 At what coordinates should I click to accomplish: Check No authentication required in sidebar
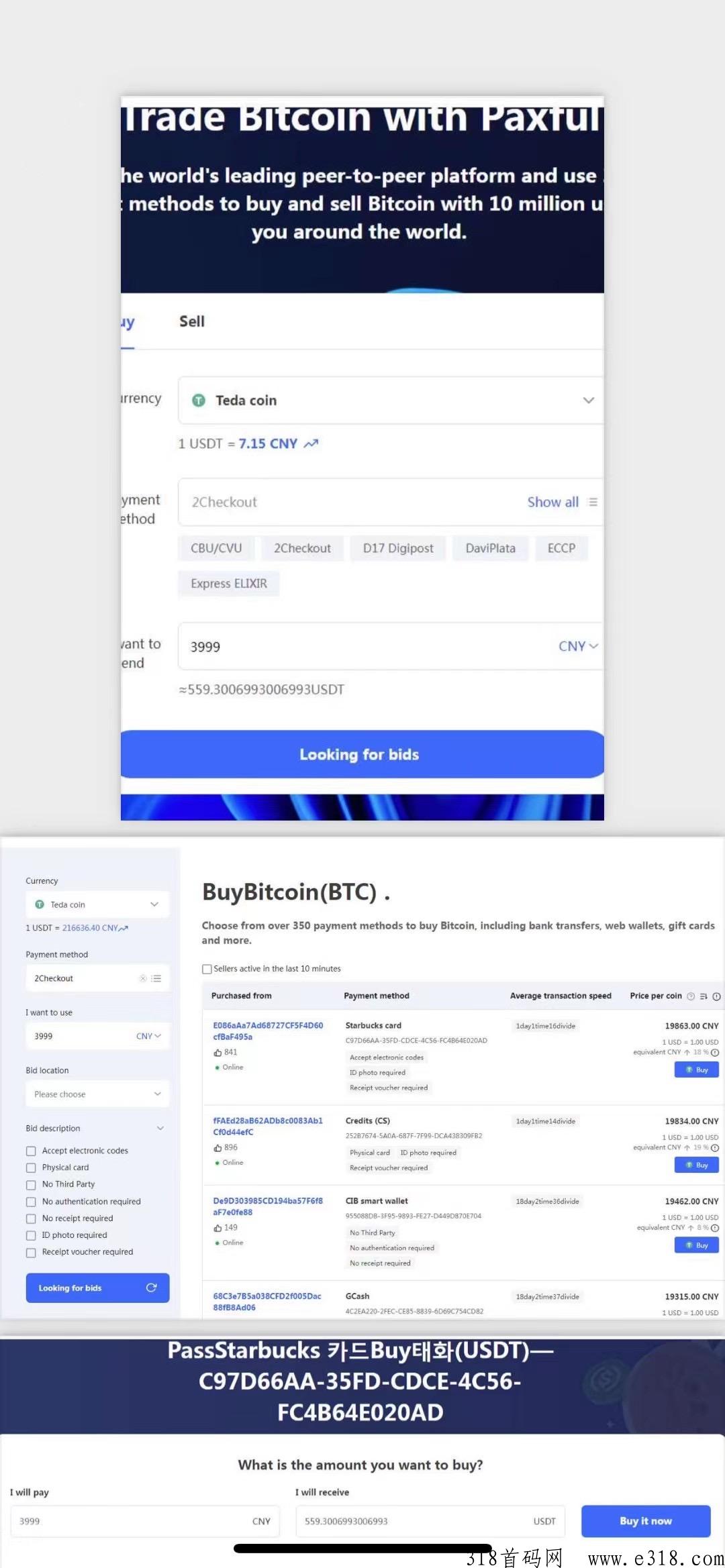[x=31, y=1202]
